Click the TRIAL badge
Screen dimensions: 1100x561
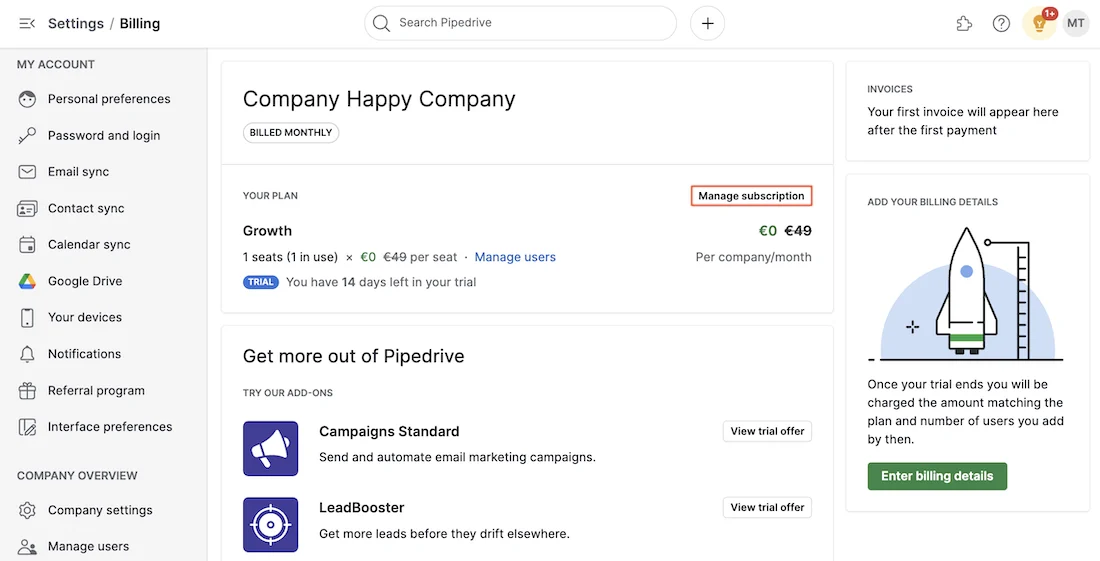pos(261,282)
